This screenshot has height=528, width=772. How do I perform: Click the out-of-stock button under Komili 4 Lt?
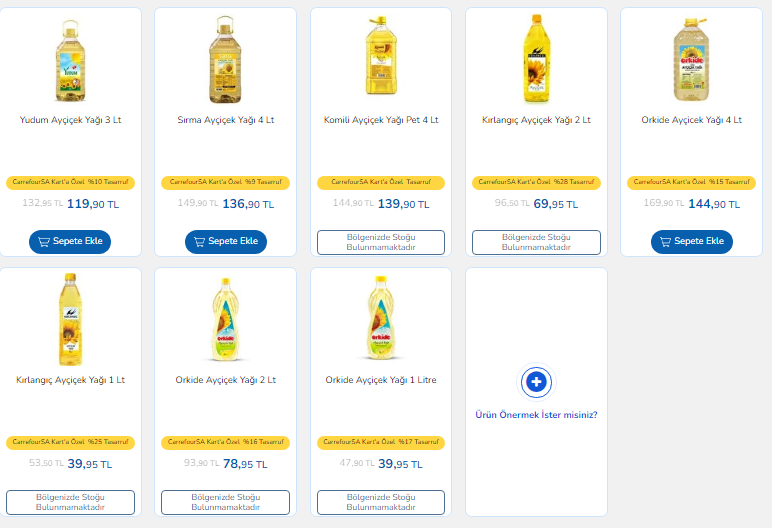point(381,242)
